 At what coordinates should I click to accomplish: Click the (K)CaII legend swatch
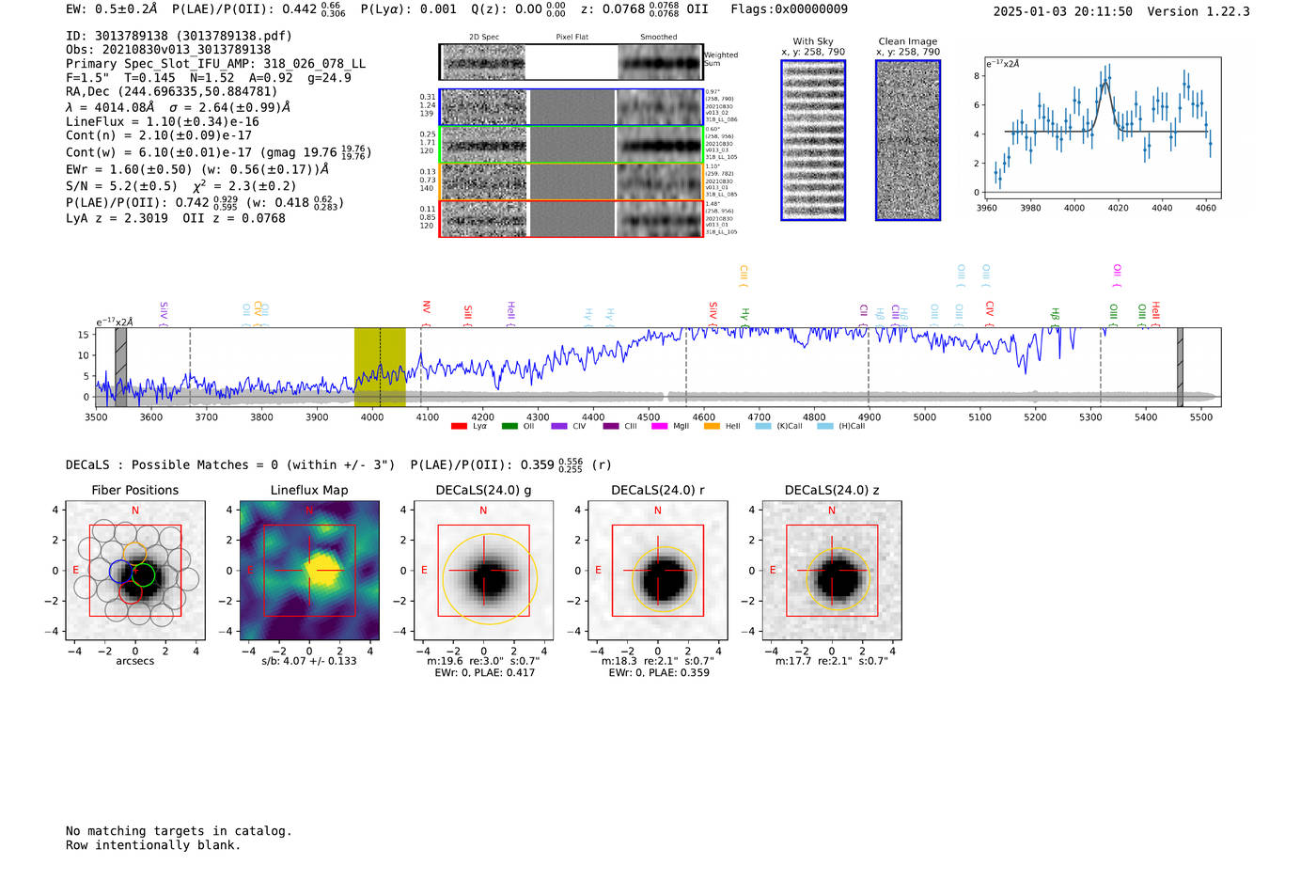pyautogui.click(x=763, y=427)
